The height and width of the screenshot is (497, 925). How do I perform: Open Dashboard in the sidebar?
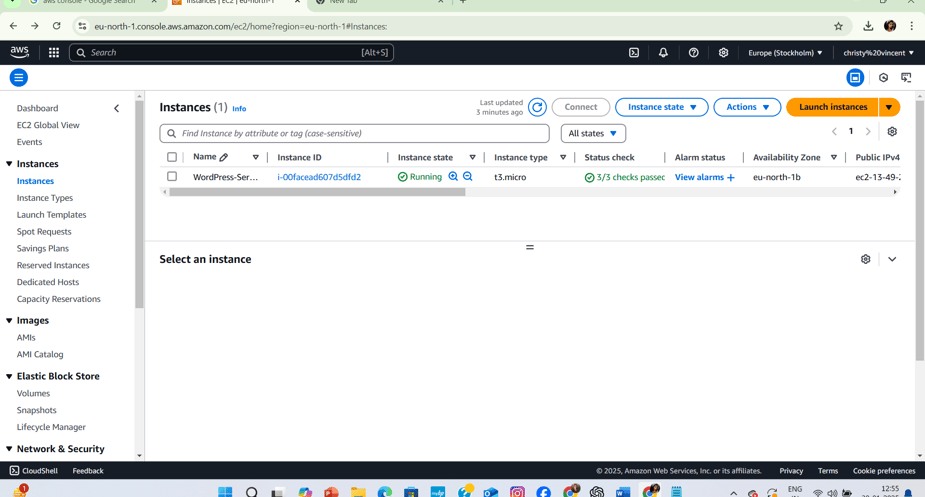click(37, 108)
